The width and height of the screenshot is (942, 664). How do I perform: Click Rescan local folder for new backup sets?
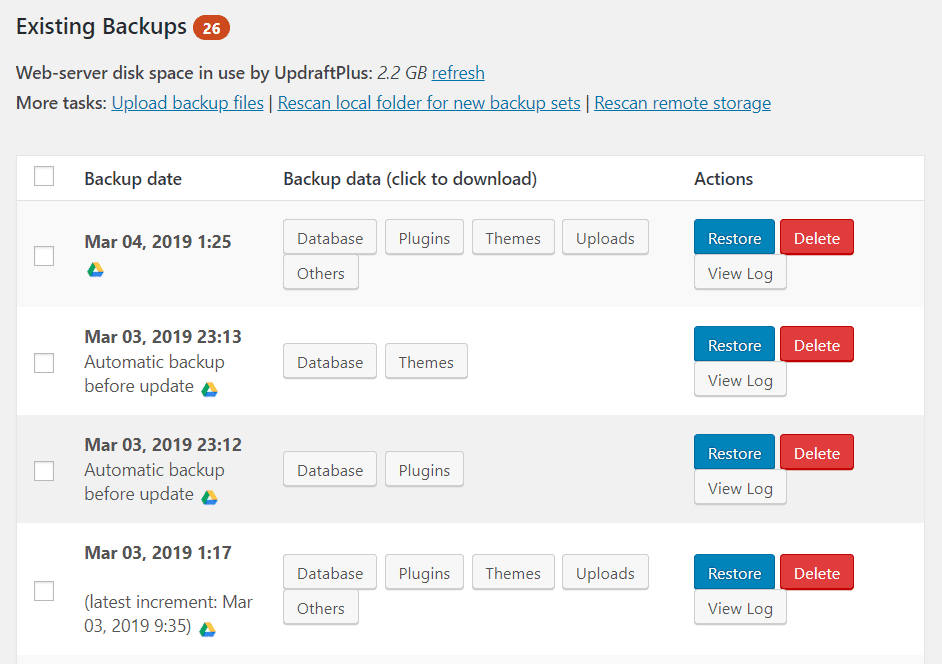coord(429,103)
